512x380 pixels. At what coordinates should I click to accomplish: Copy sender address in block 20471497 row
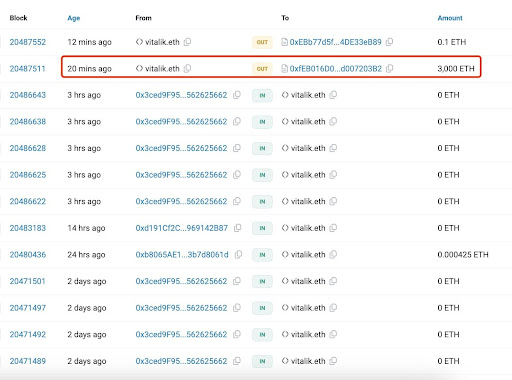237,308
